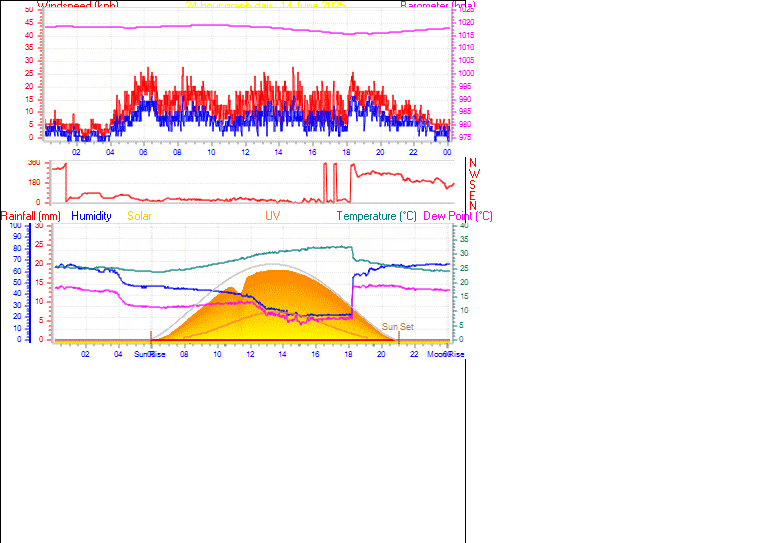Click the 'S' compass direction letter
The height and width of the screenshot is (543, 761).
point(472,185)
